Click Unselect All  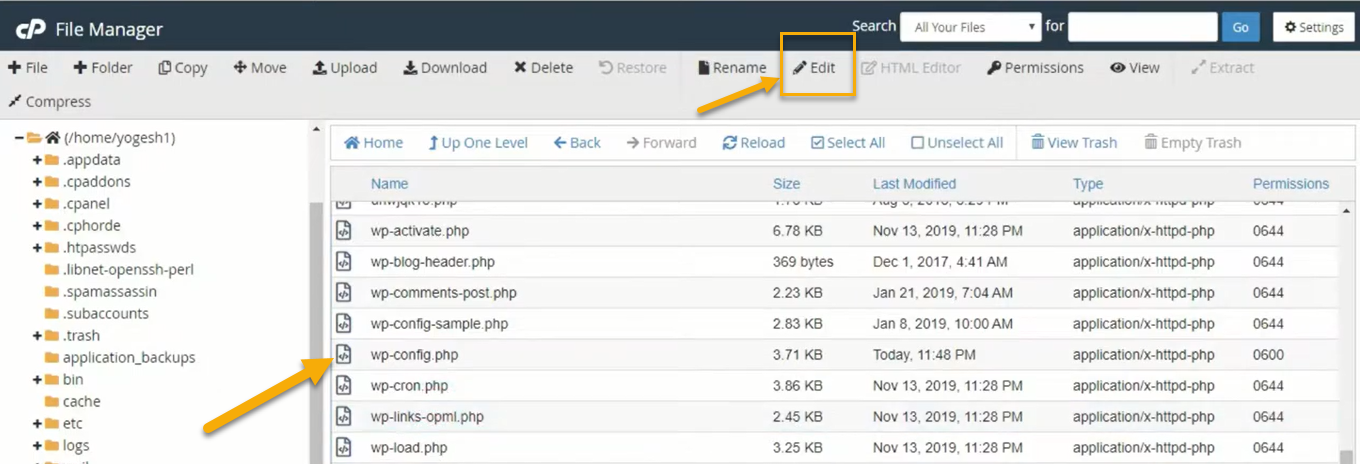[957, 143]
